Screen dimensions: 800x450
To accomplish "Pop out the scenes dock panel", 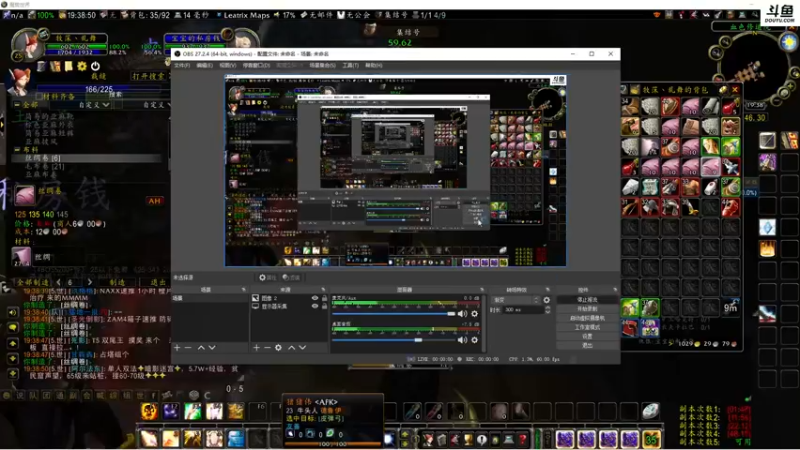I will (x=243, y=290).
